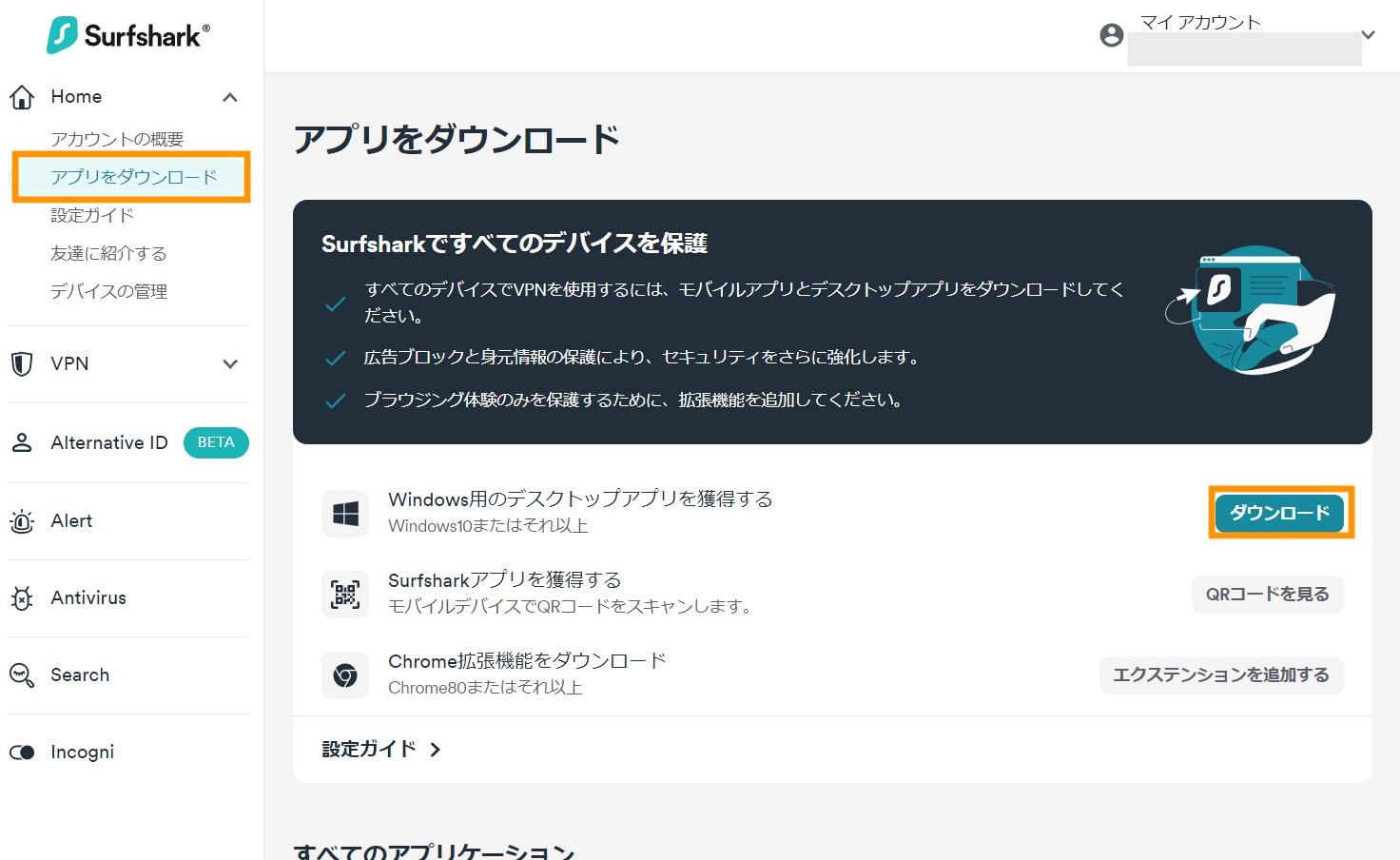The width and height of the screenshot is (1400, 860).
Task: Click the Incogni toggle-shaped icon
Action: pos(22,752)
